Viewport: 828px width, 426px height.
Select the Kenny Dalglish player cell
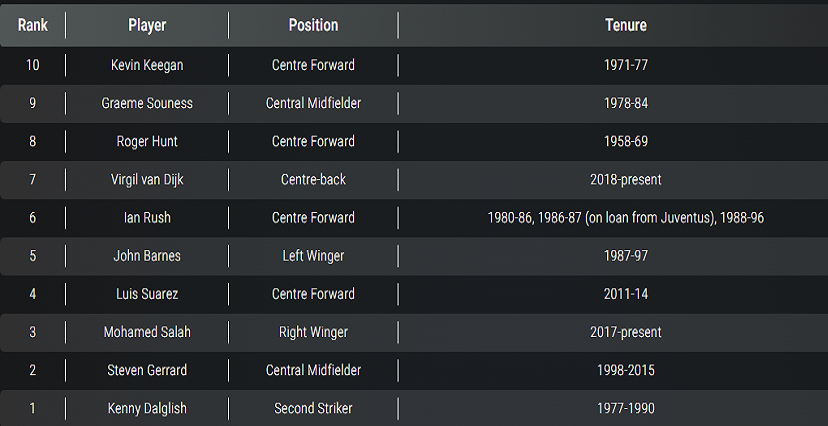[147, 408]
